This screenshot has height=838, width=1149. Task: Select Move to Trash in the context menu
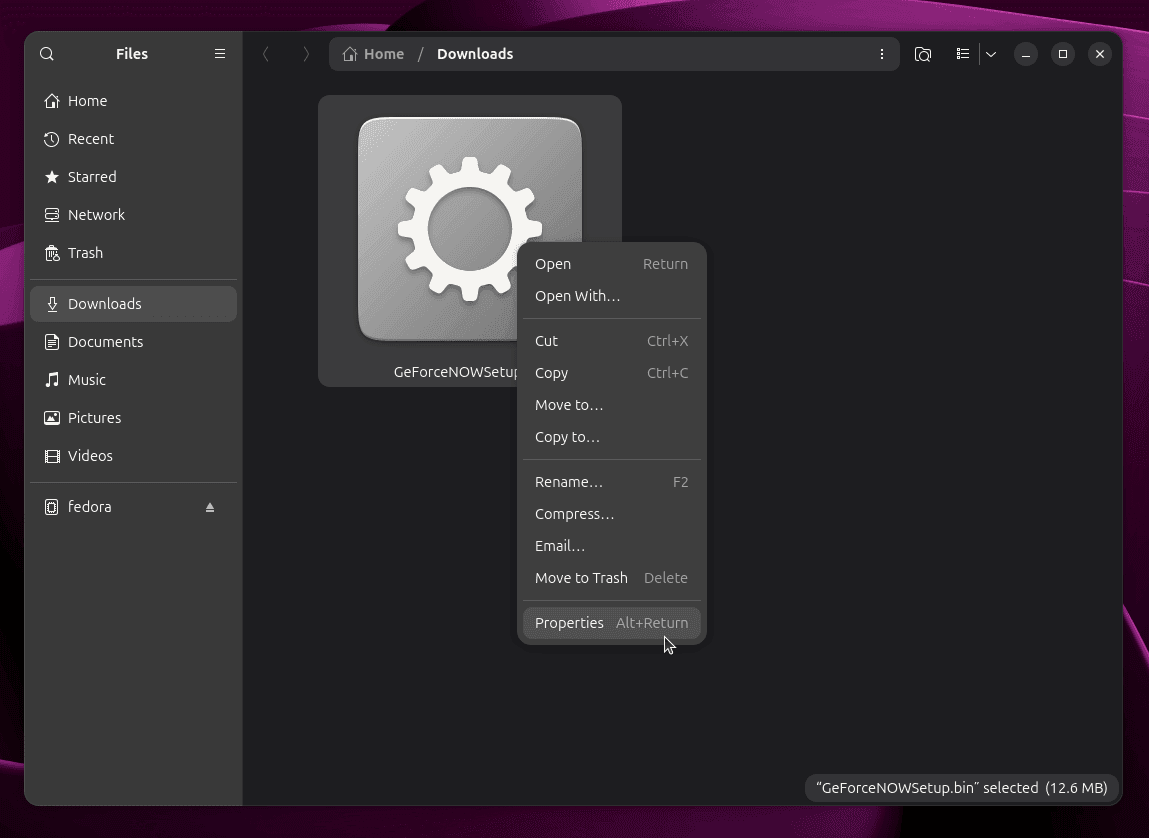point(611,579)
